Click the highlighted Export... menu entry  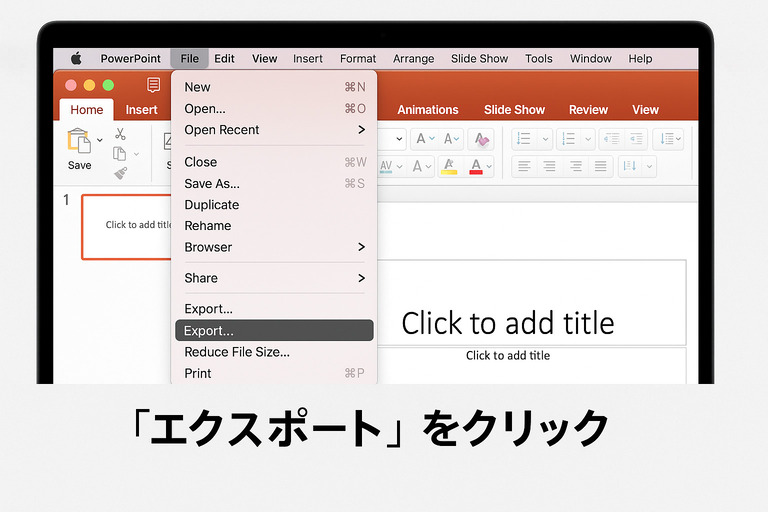[x=274, y=331]
